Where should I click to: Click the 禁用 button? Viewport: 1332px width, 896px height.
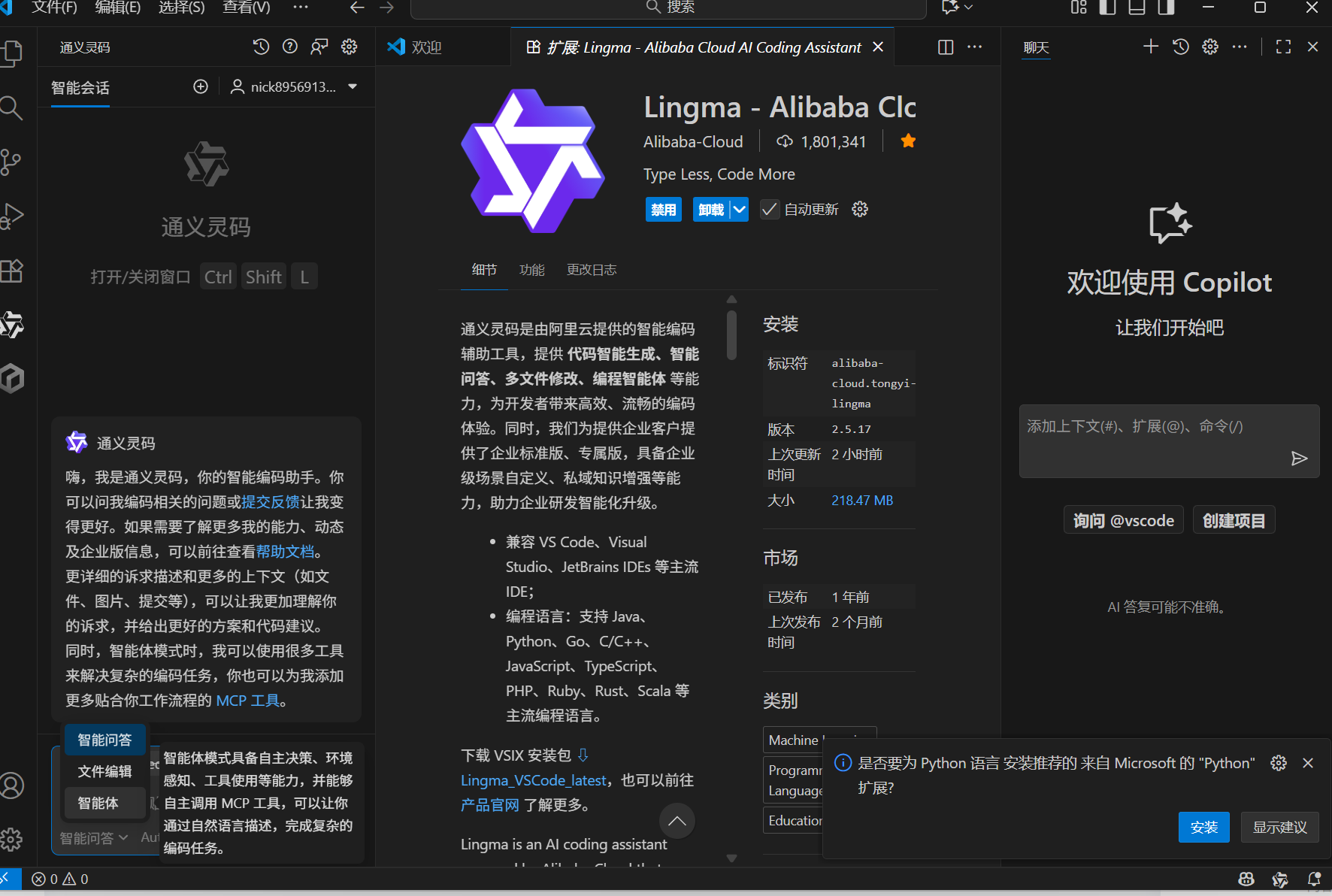(663, 209)
